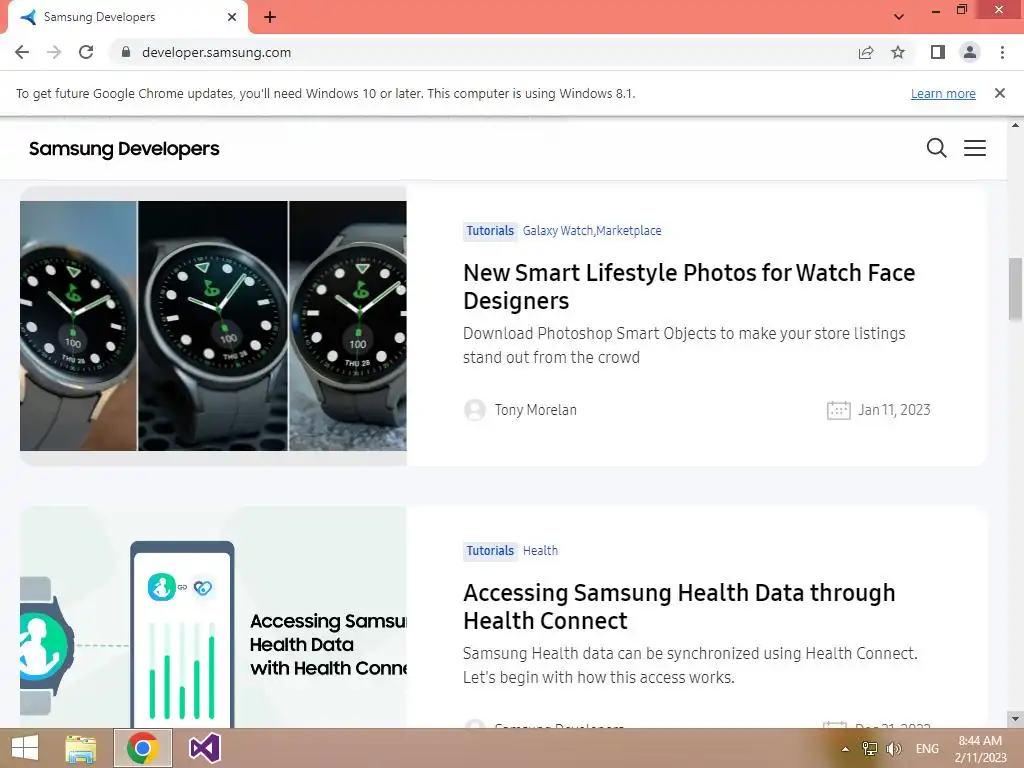
Task: Open Accessing Samsung Health Data article title
Action: click(679, 607)
